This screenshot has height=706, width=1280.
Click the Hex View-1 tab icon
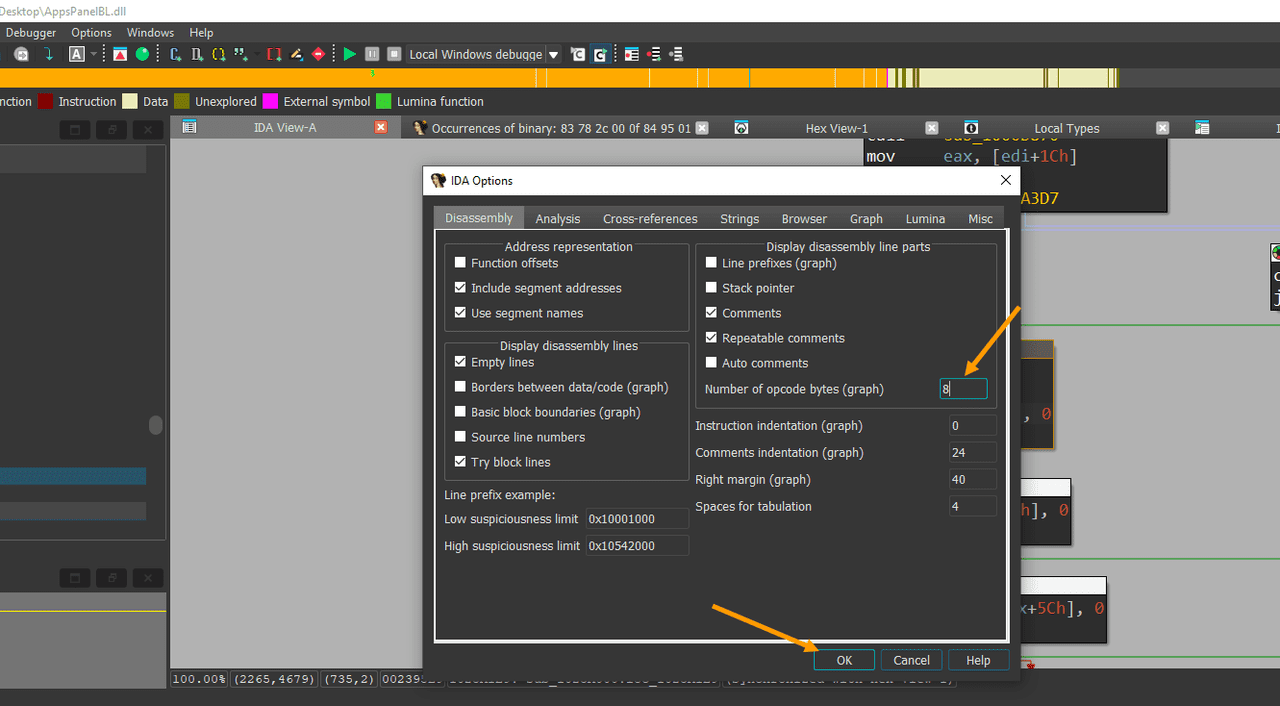741,128
